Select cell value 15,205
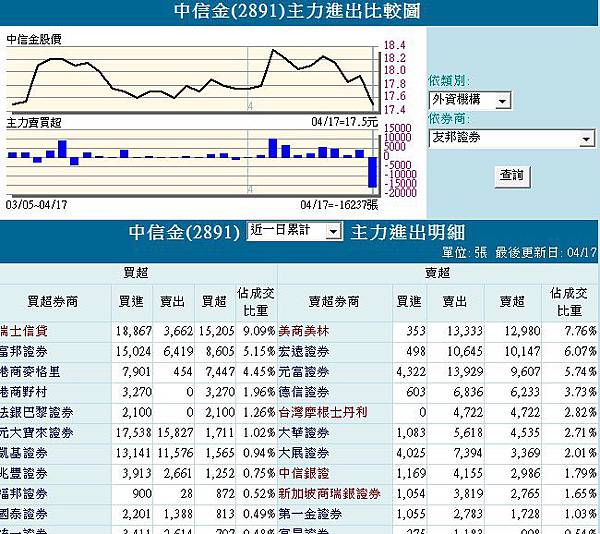The width and height of the screenshot is (600, 534). click(216, 331)
